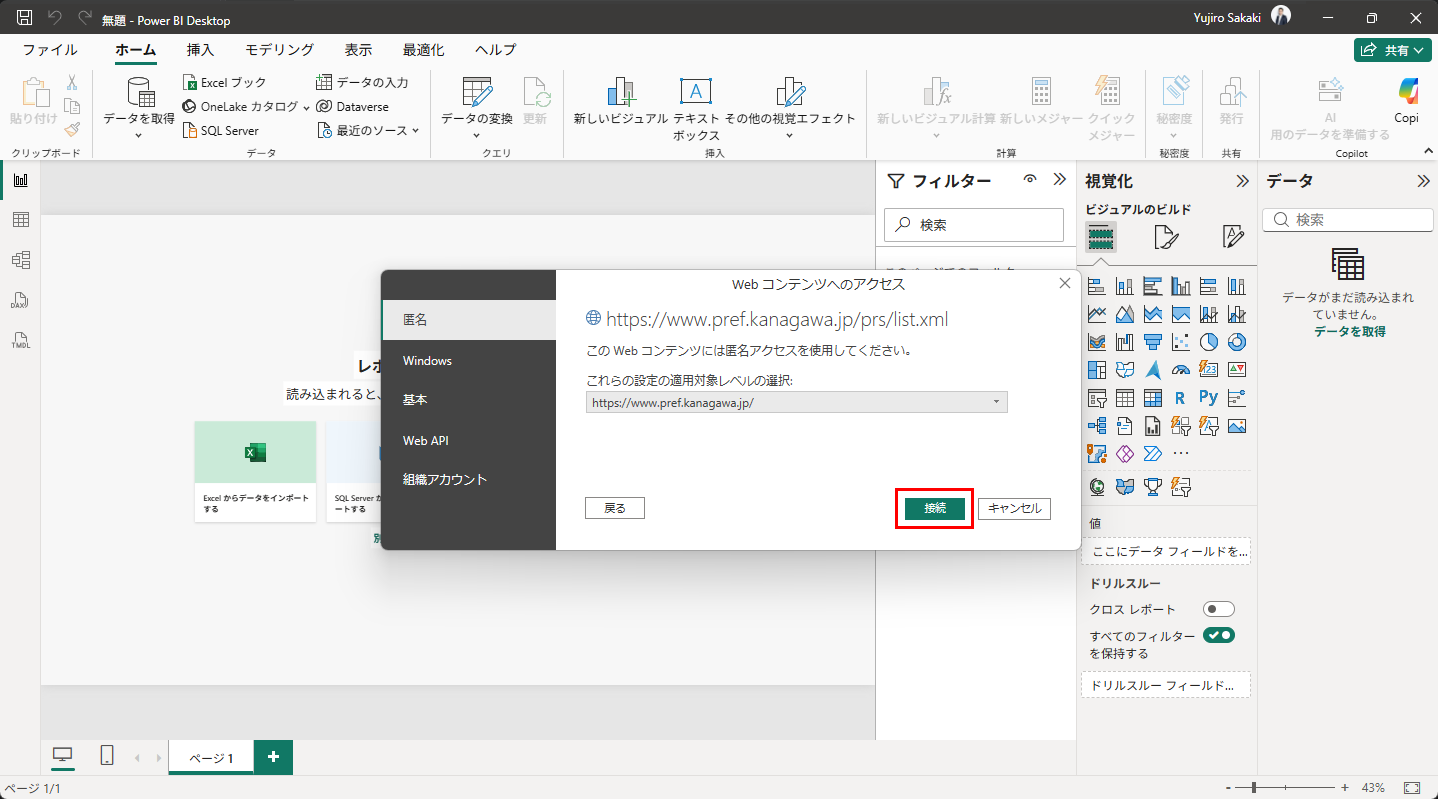
Task: Open the 適用対象レベル URL dropdown
Action: click(797, 402)
